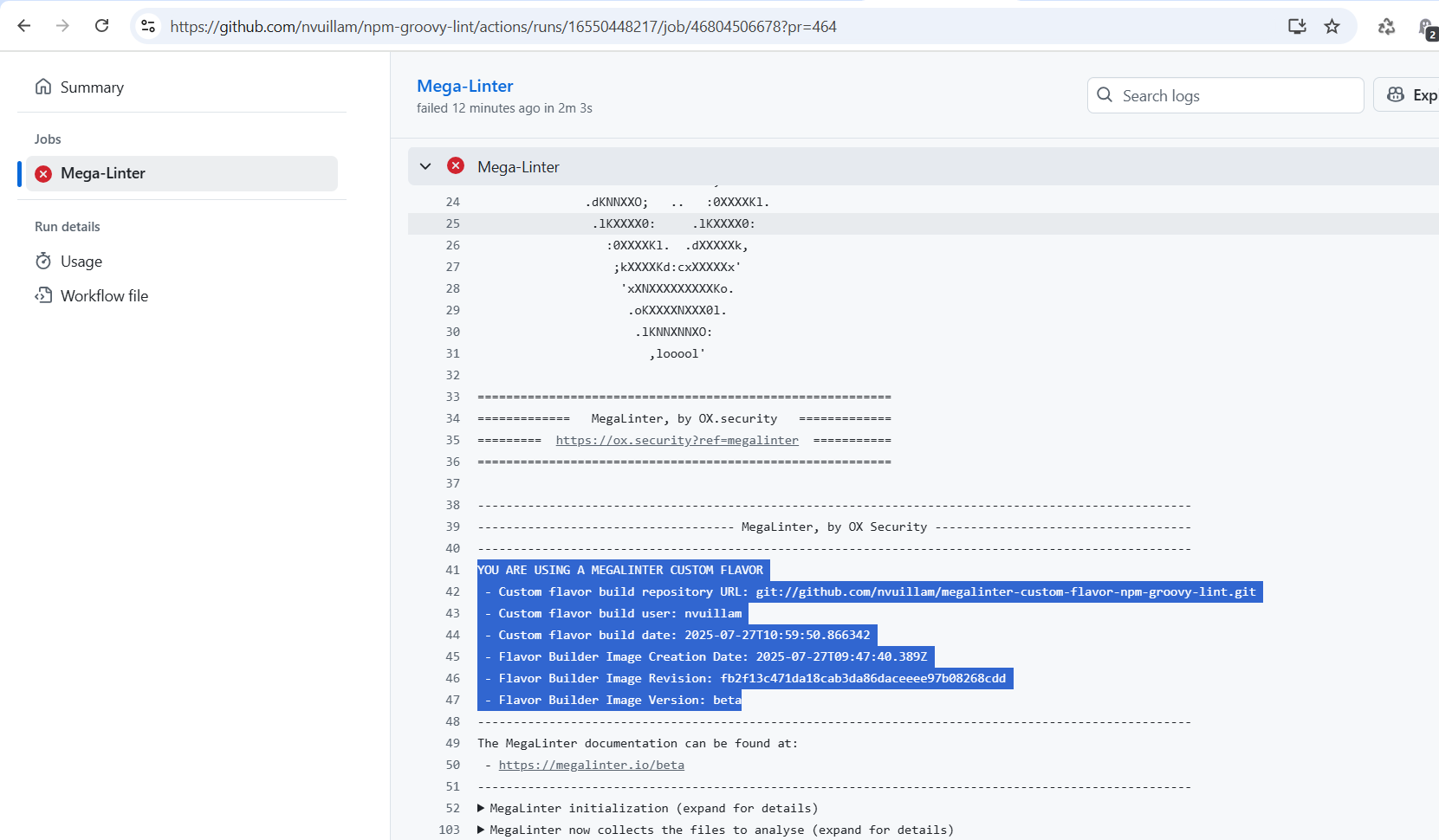
Task: Click the browser back arrow
Action: [24, 26]
